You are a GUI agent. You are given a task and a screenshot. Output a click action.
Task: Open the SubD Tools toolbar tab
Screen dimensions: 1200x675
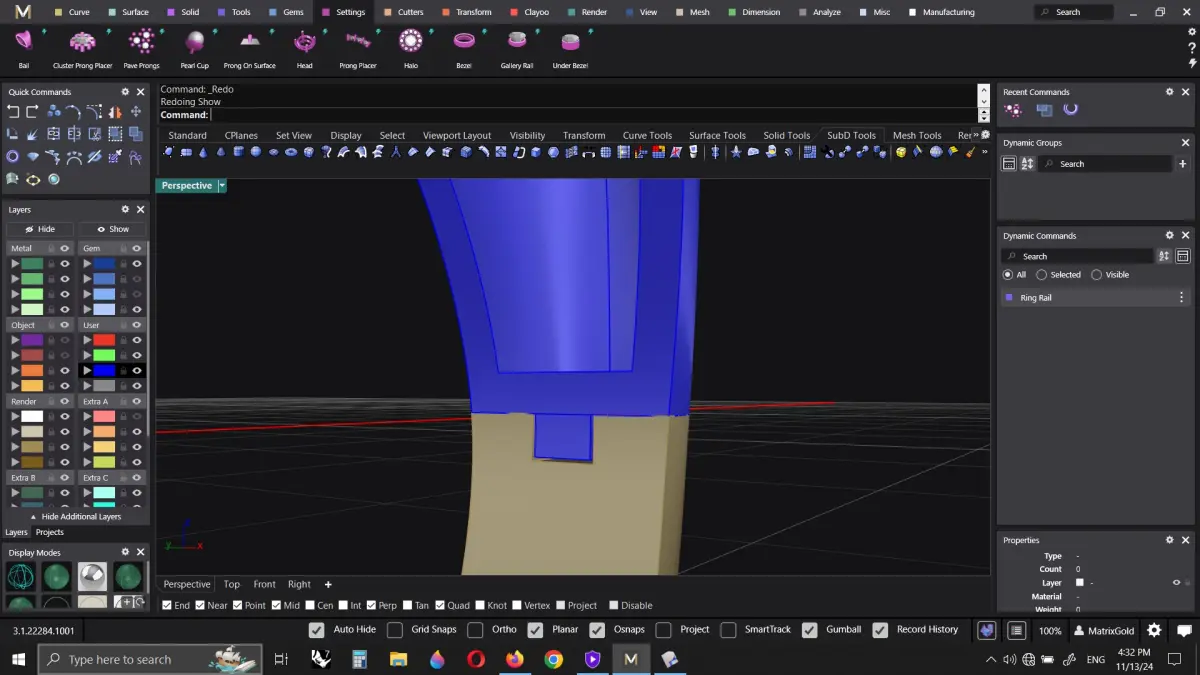[851, 136]
